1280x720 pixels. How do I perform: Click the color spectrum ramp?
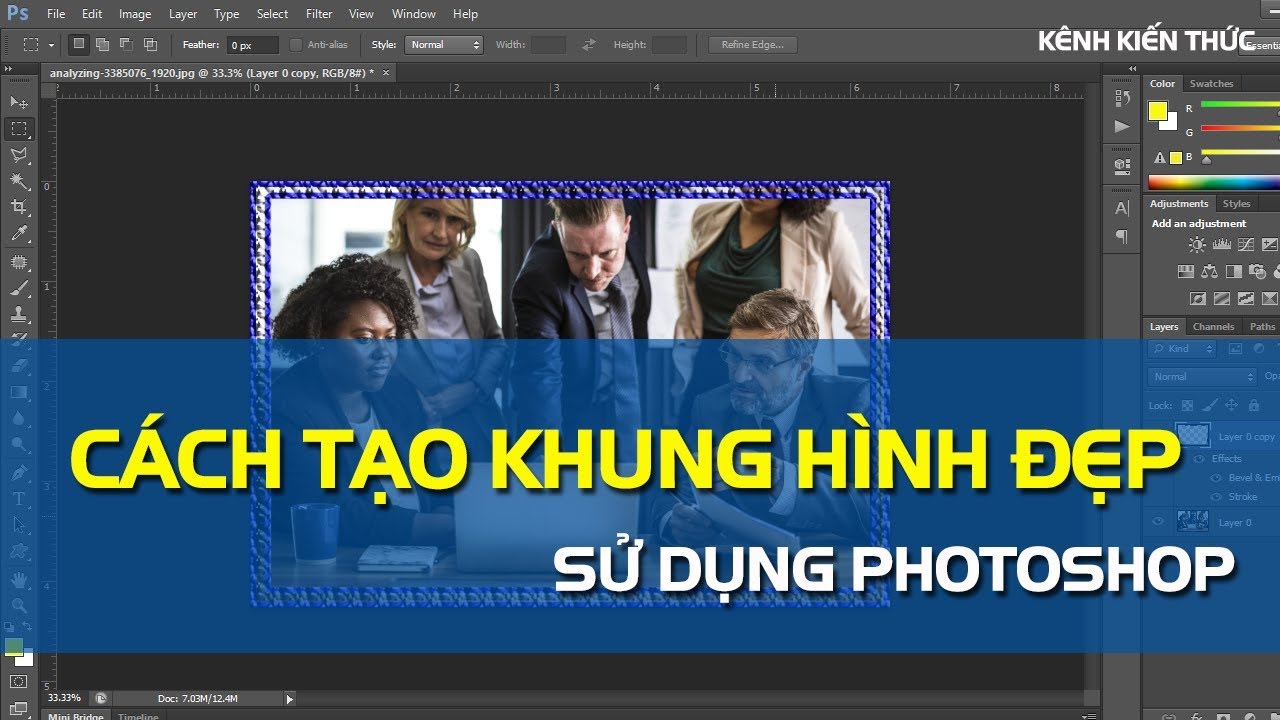(x=1214, y=182)
